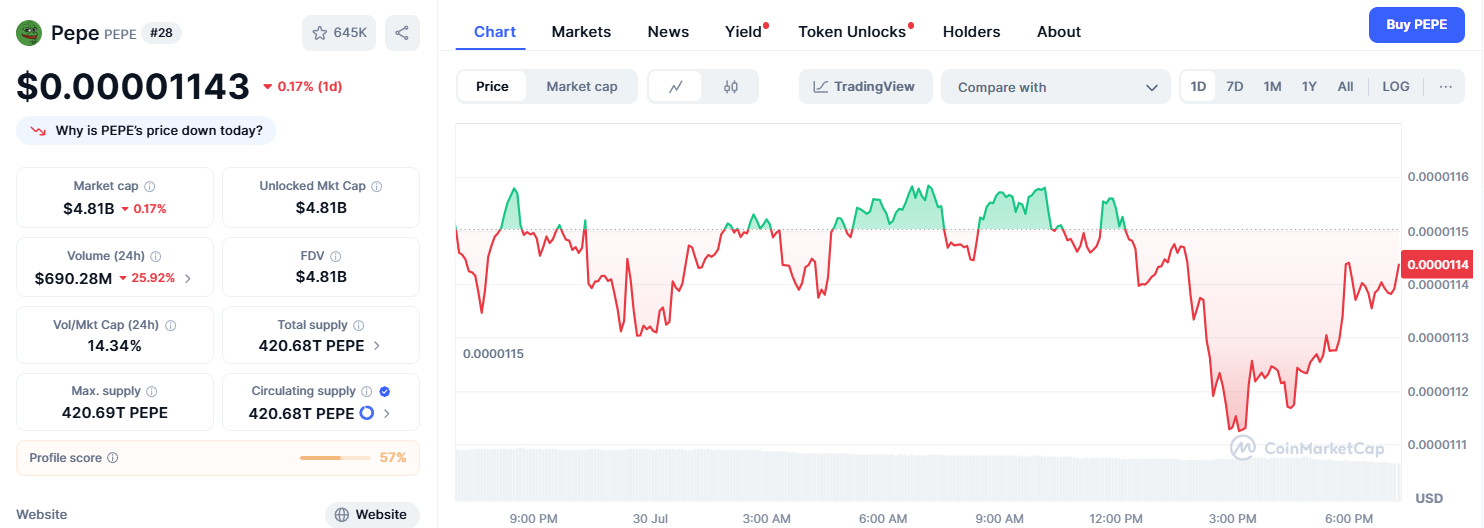
Task: Click the downtrend icon in price explanation
Action: click(38, 131)
